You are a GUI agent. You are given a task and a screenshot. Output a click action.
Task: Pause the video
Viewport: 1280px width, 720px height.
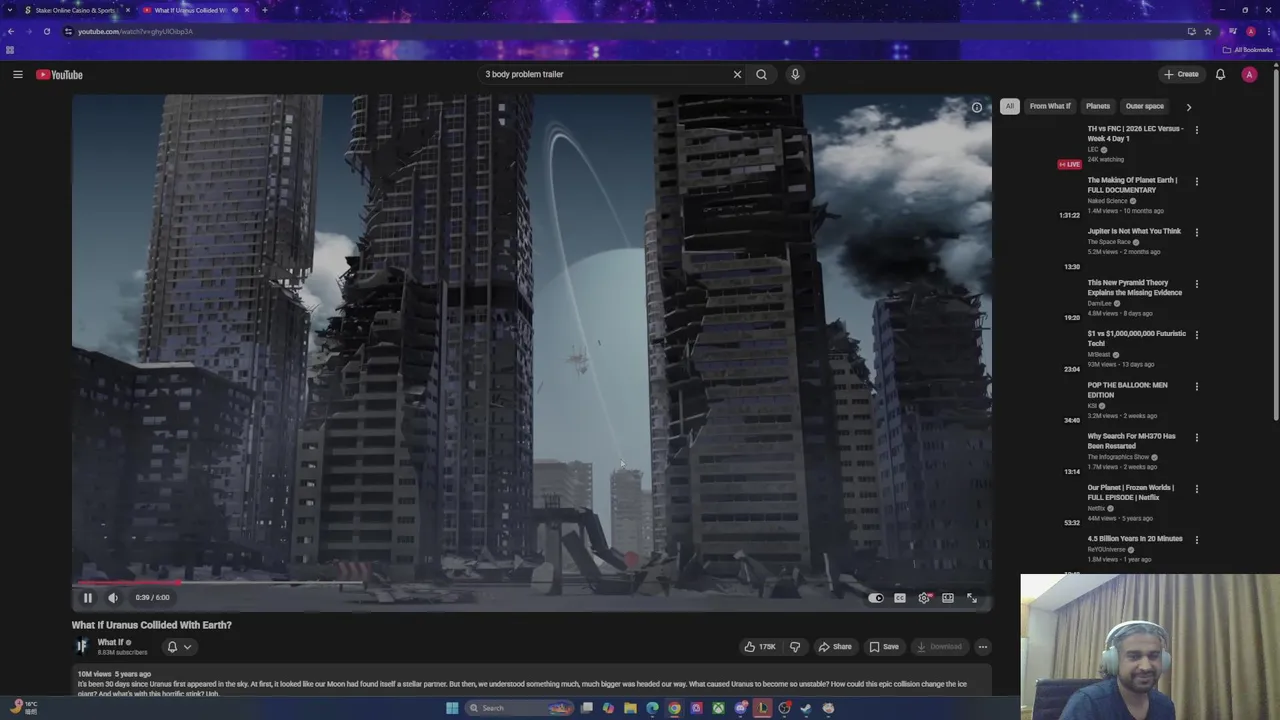[87, 598]
